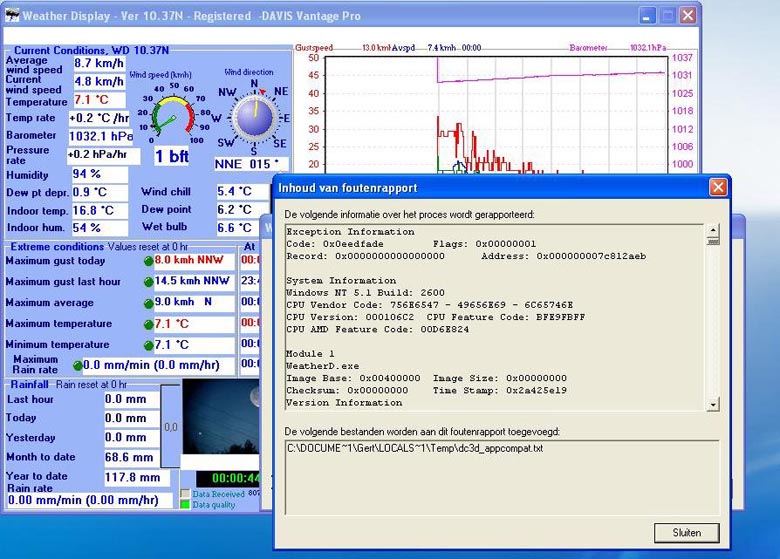The height and width of the screenshot is (559, 780).
Task: Click the Indoor temp. value 16.8 °C
Action: coord(99,211)
